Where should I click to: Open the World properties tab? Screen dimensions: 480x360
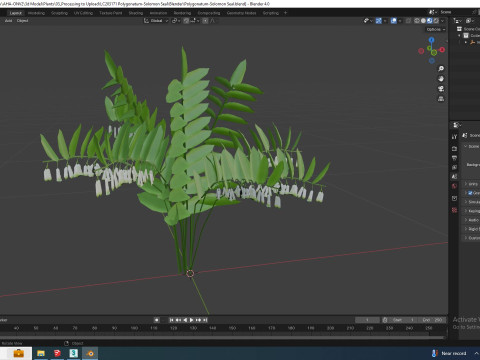[454, 186]
